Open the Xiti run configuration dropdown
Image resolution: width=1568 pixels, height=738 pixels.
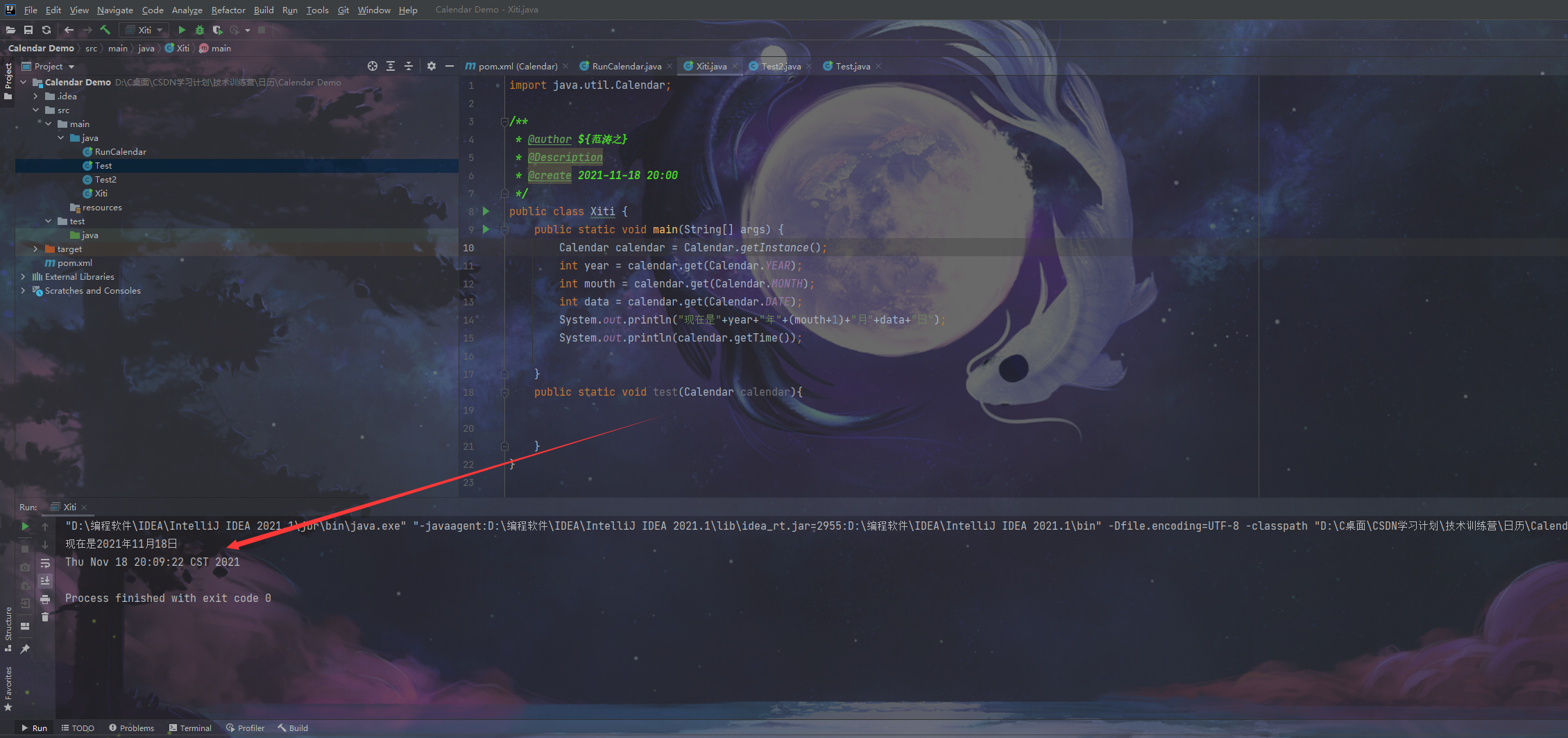144,30
